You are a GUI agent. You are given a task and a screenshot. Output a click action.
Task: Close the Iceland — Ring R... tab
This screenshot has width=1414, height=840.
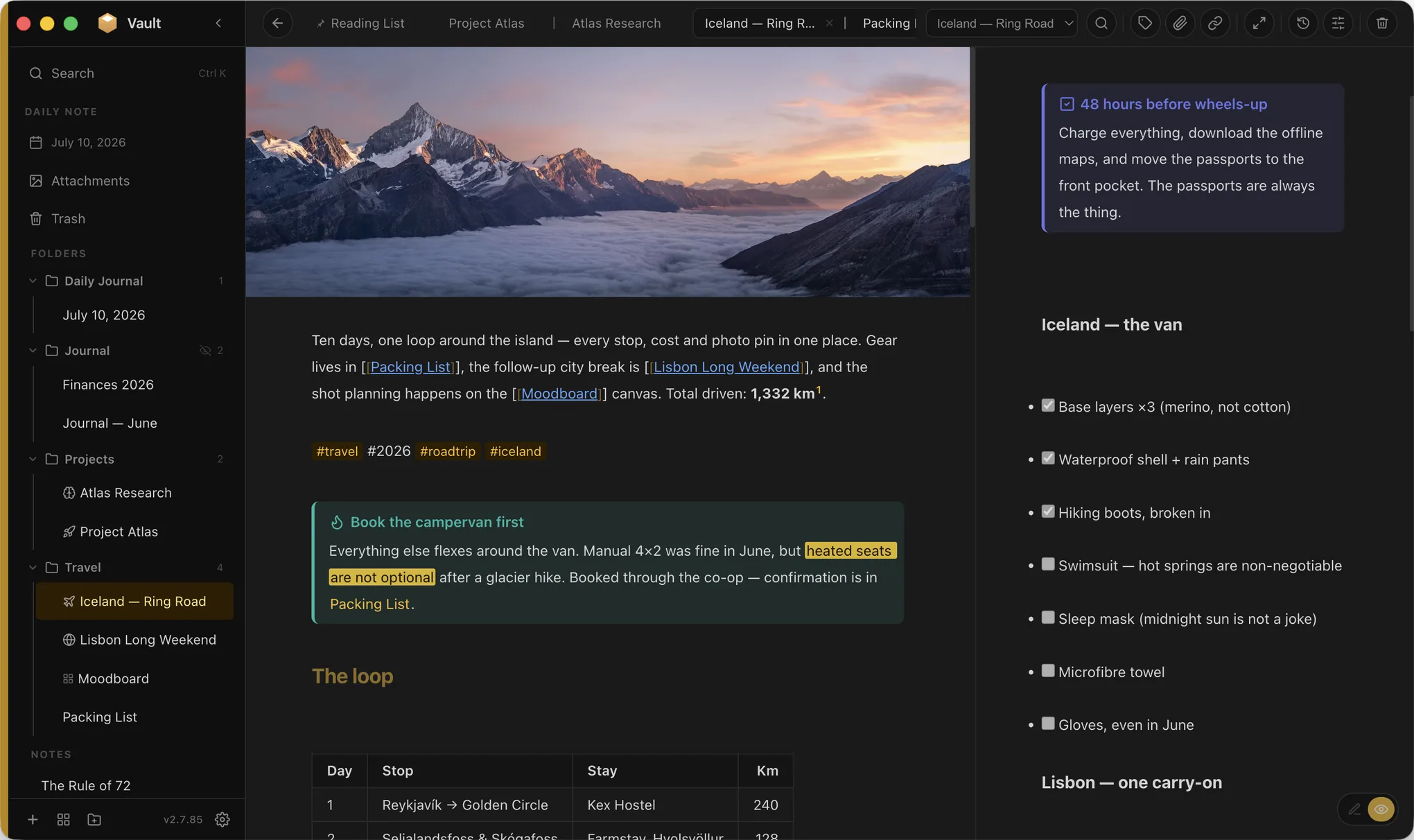click(x=829, y=23)
